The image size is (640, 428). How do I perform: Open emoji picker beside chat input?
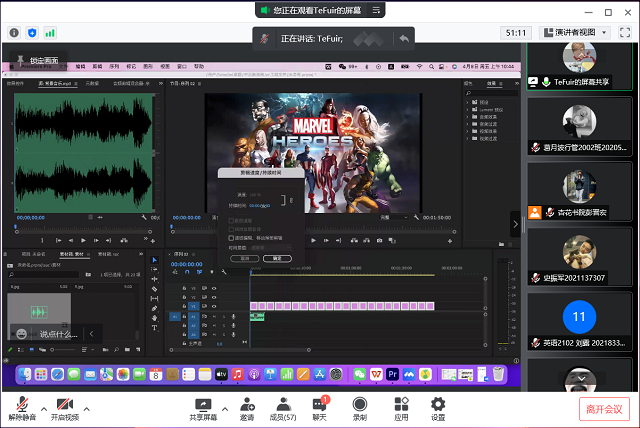pos(21,334)
